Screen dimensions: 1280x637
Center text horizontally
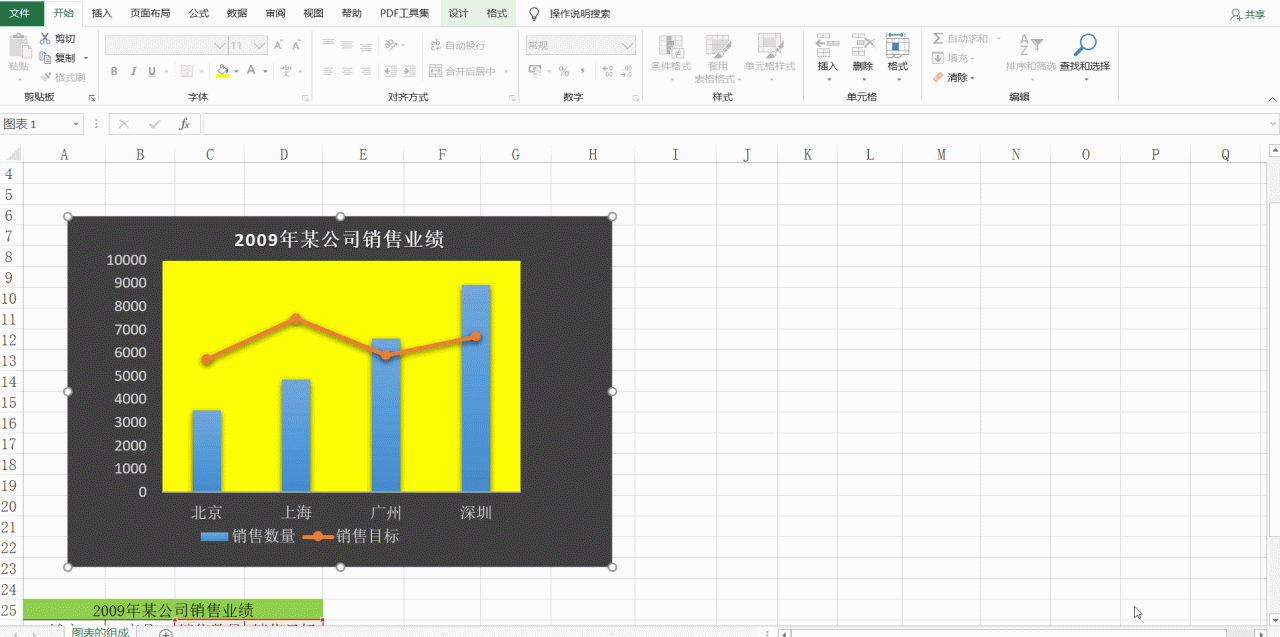point(347,71)
